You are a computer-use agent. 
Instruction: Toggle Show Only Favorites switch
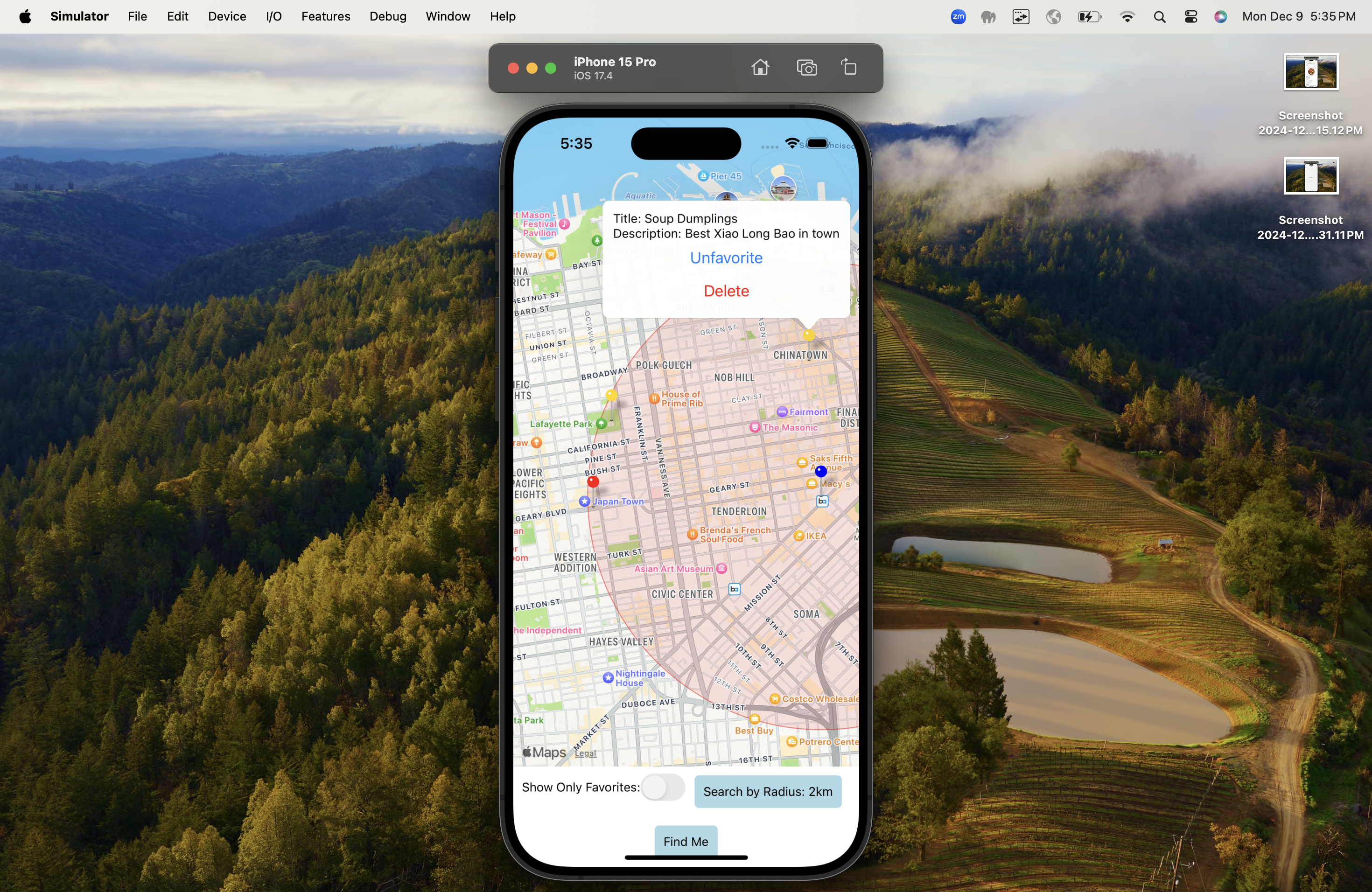click(x=662, y=787)
